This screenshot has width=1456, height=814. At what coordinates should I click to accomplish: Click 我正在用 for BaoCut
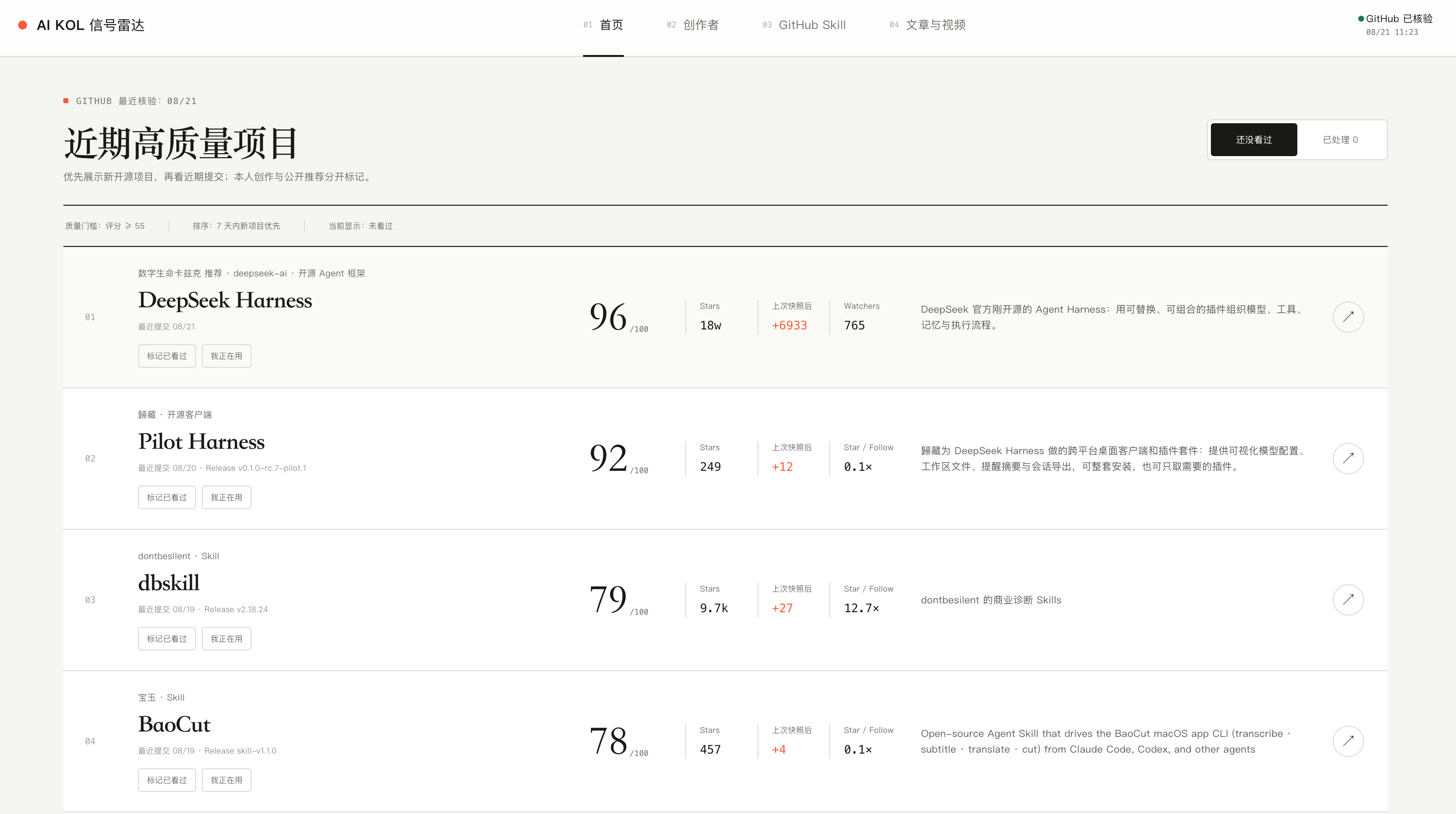226,780
